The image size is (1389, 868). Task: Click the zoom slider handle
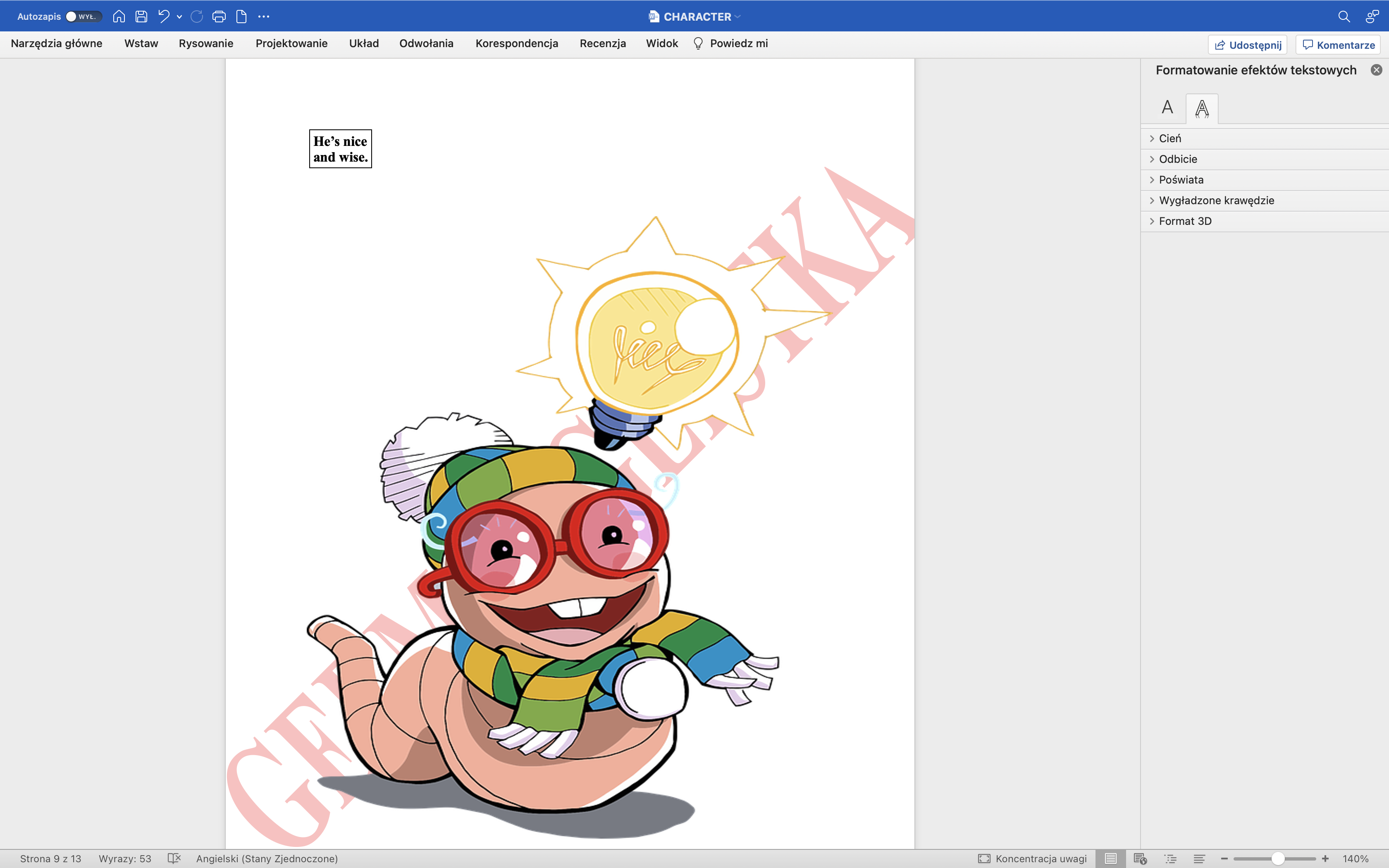pos(1278,858)
